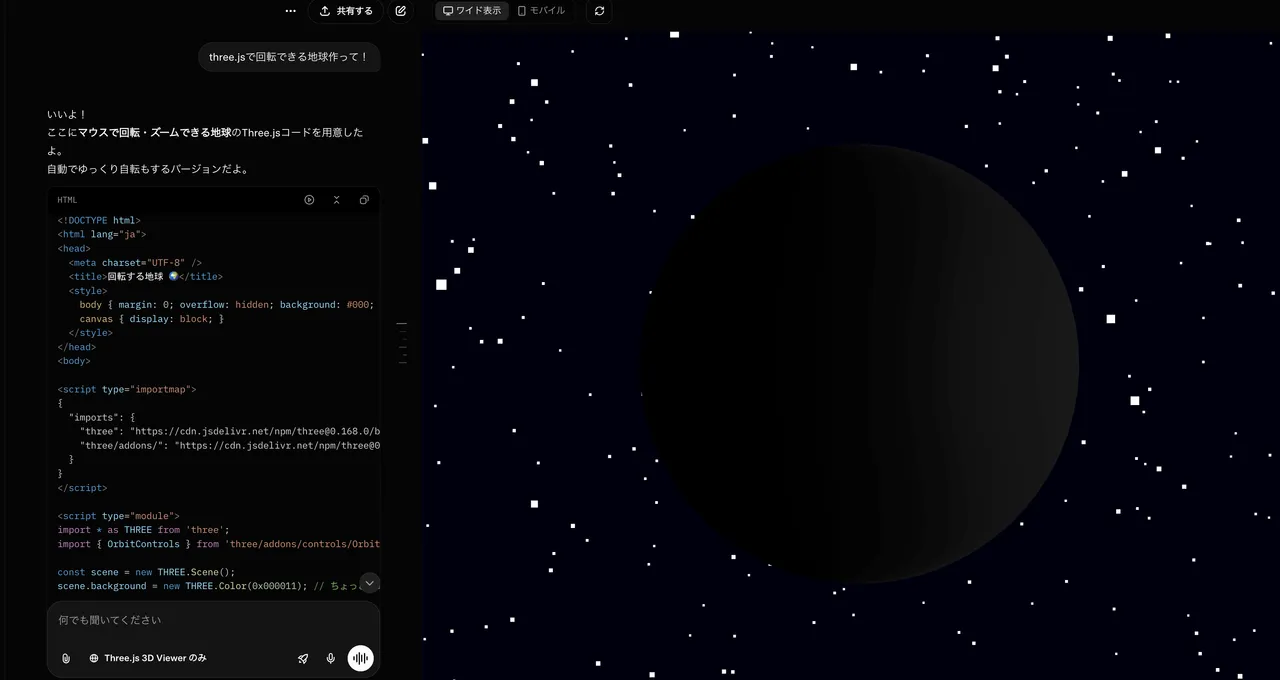Image resolution: width=1280 pixels, height=680 pixels.
Task: Refresh the preview with reload icon
Action: pos(599,11)
